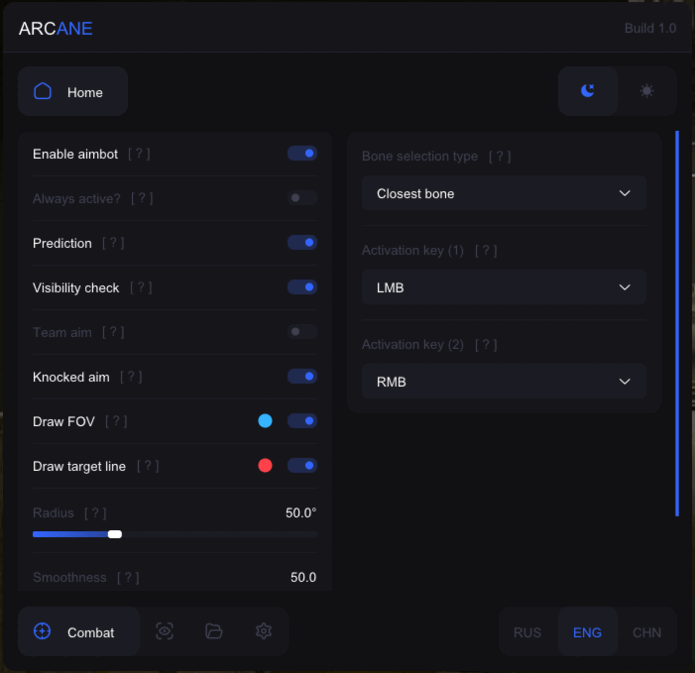This screenshot has width=695, height=673.
Task: Toggle the Knocked aim switch
Action: 302,377
